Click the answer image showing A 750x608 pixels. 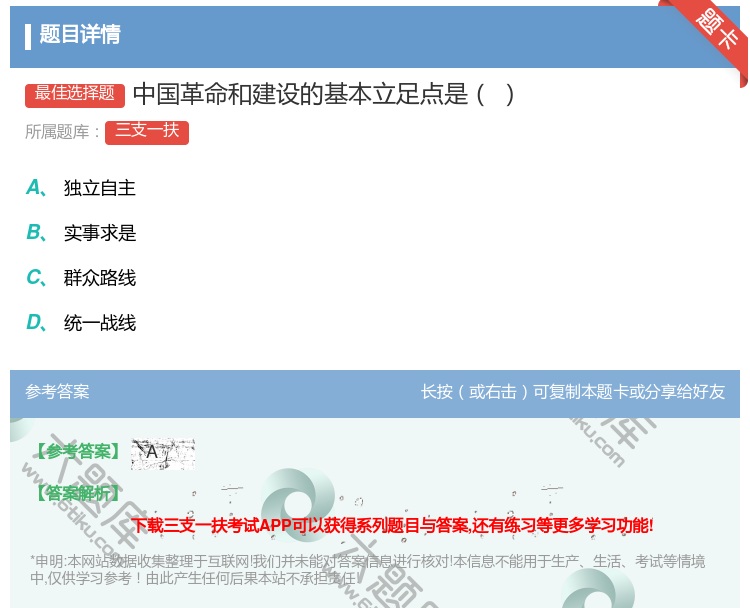pos(163,453)
